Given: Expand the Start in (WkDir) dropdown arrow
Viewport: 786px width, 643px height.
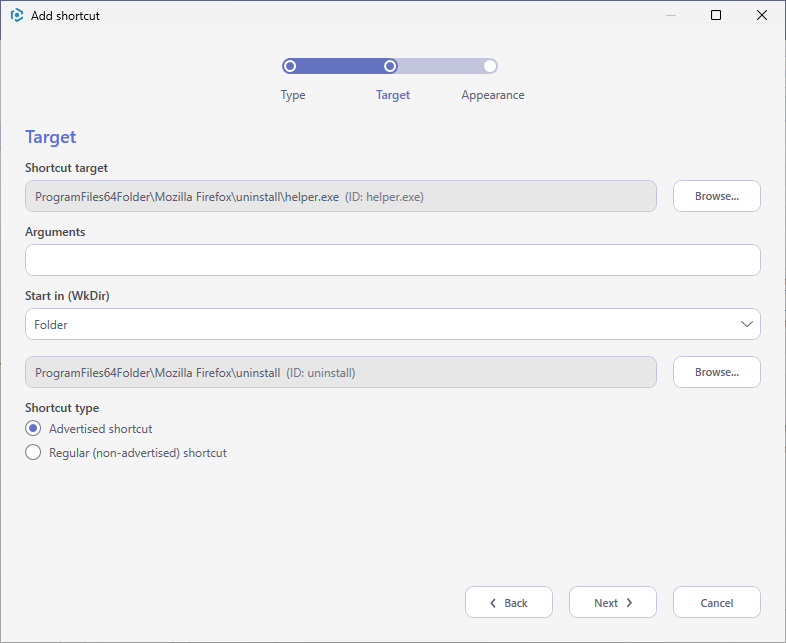Looking at the screenshot, I should [746, 324].
